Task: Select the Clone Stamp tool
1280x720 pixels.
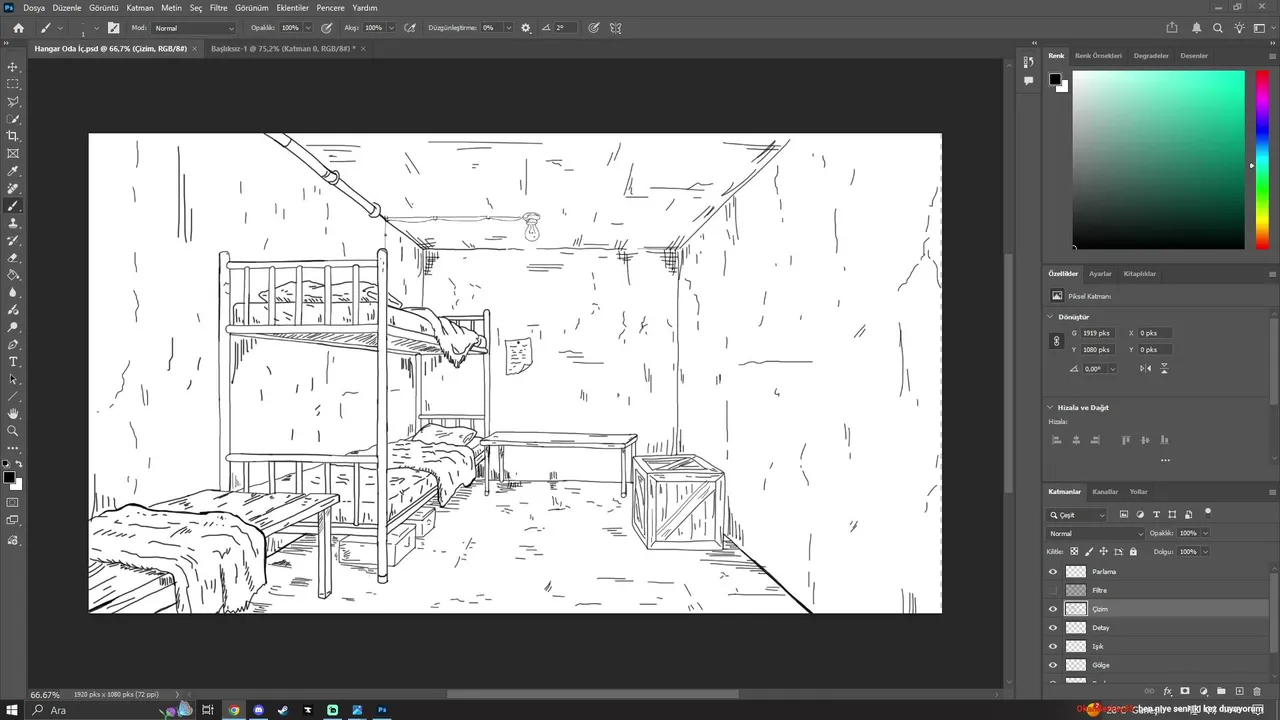Action: (x=13, y=223)
